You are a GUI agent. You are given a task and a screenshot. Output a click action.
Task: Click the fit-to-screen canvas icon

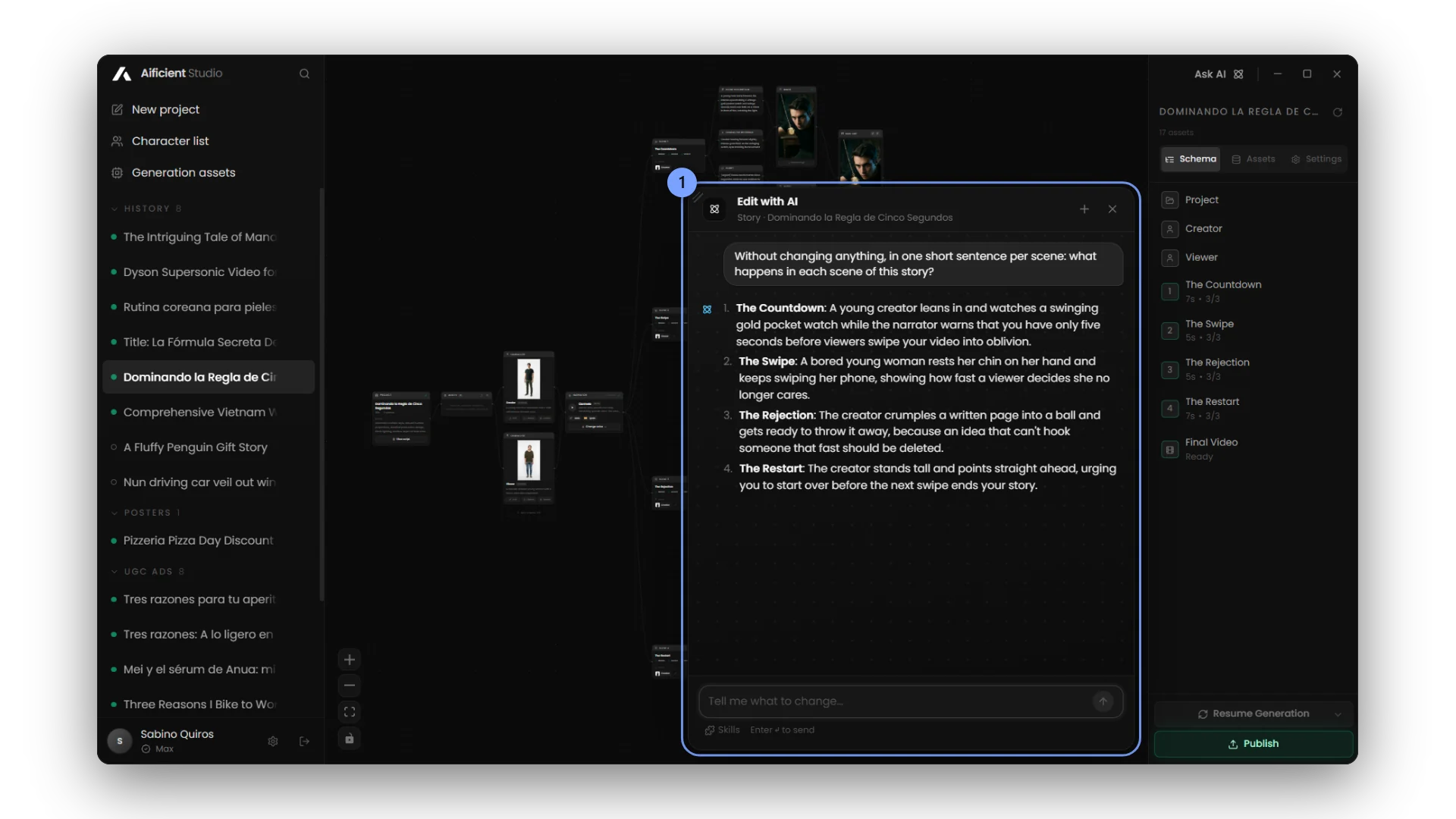(x=350, y=712)
